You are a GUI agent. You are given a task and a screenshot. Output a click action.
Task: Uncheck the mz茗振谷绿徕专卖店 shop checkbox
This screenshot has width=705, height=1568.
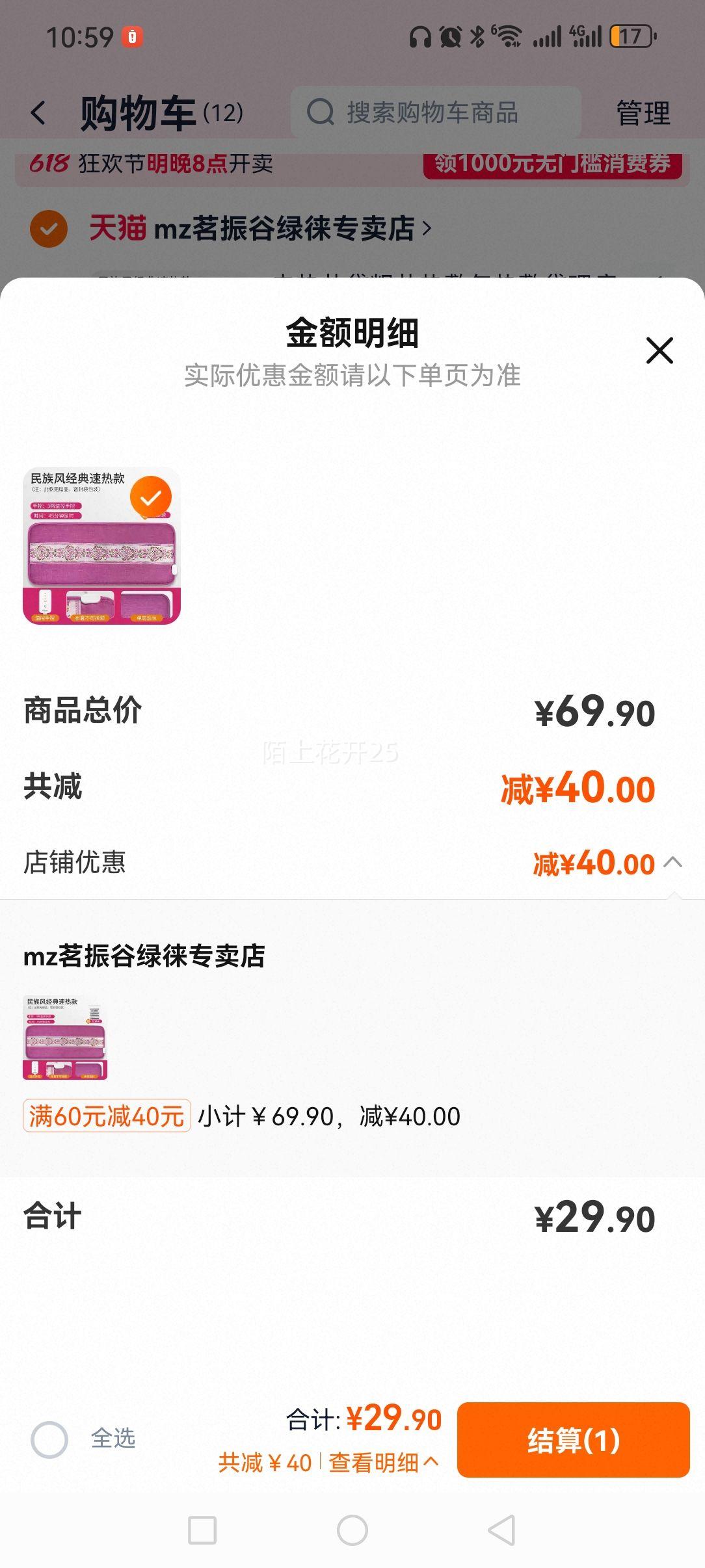point(49,229)
